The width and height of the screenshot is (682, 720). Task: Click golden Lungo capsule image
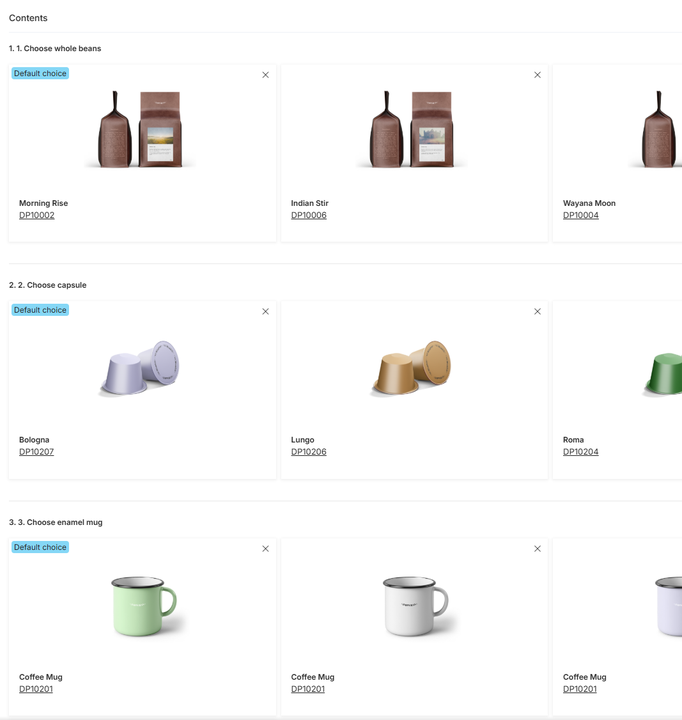(412, 368)
